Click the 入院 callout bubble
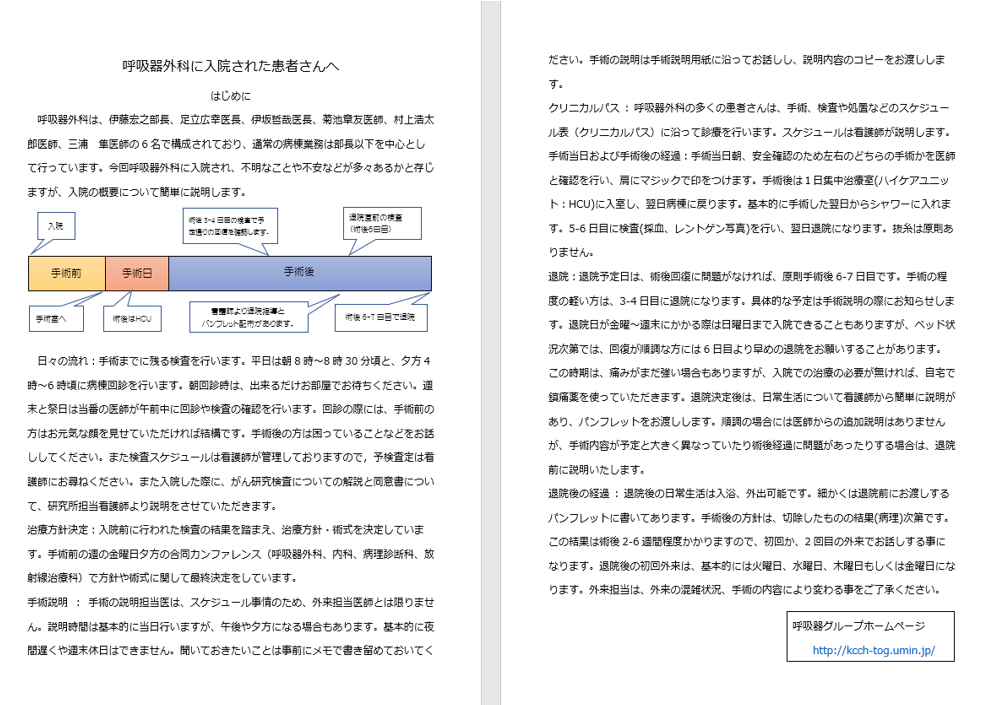Viewport: 983px width, 705px height. point(54,227)
